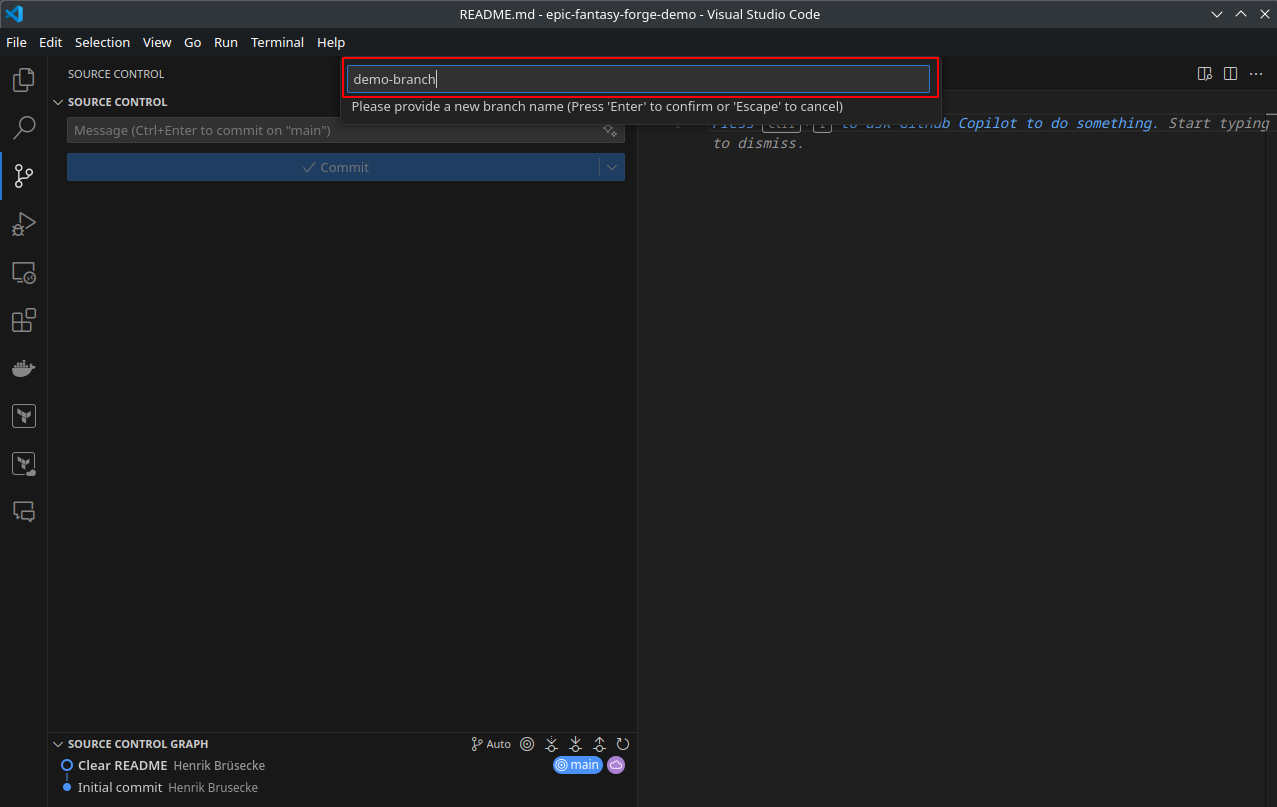The image size is (1277, 807).
Task: Open editor More Actions ellipsis
Action: coord(1256,74)
